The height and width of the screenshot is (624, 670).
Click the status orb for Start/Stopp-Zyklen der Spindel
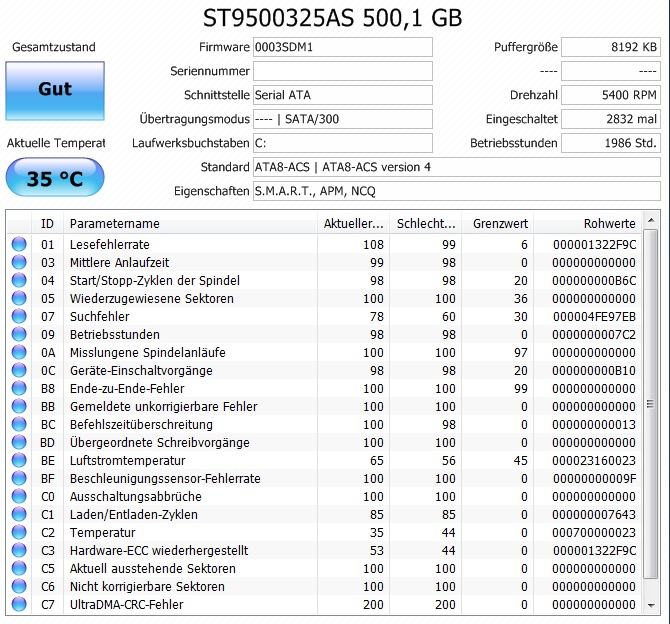point(19,280)
